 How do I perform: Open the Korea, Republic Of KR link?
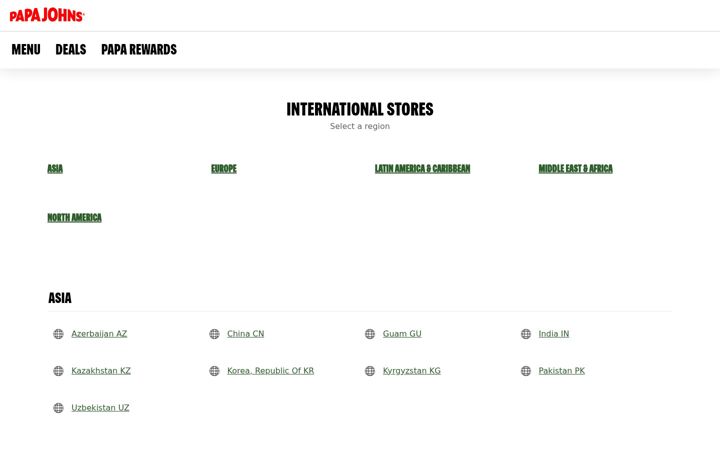270,371
